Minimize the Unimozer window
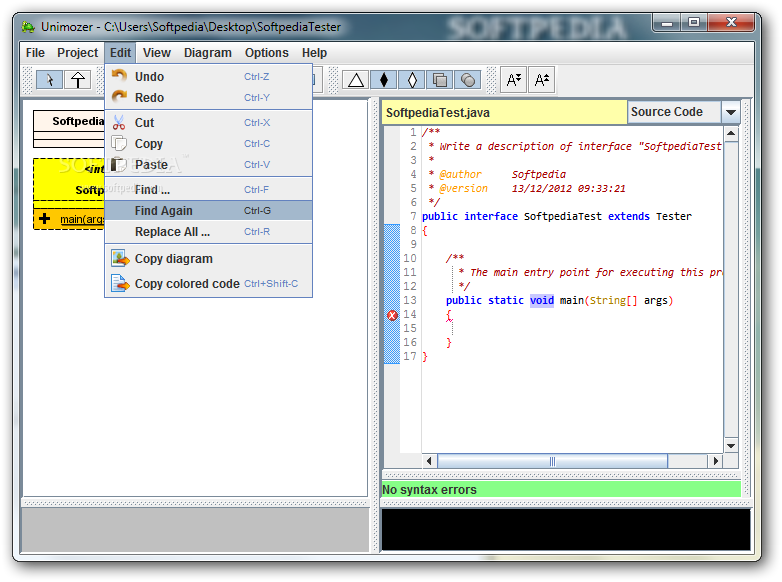Image resolution: width=782 pixels, height=582 pixels. [667, 23]
